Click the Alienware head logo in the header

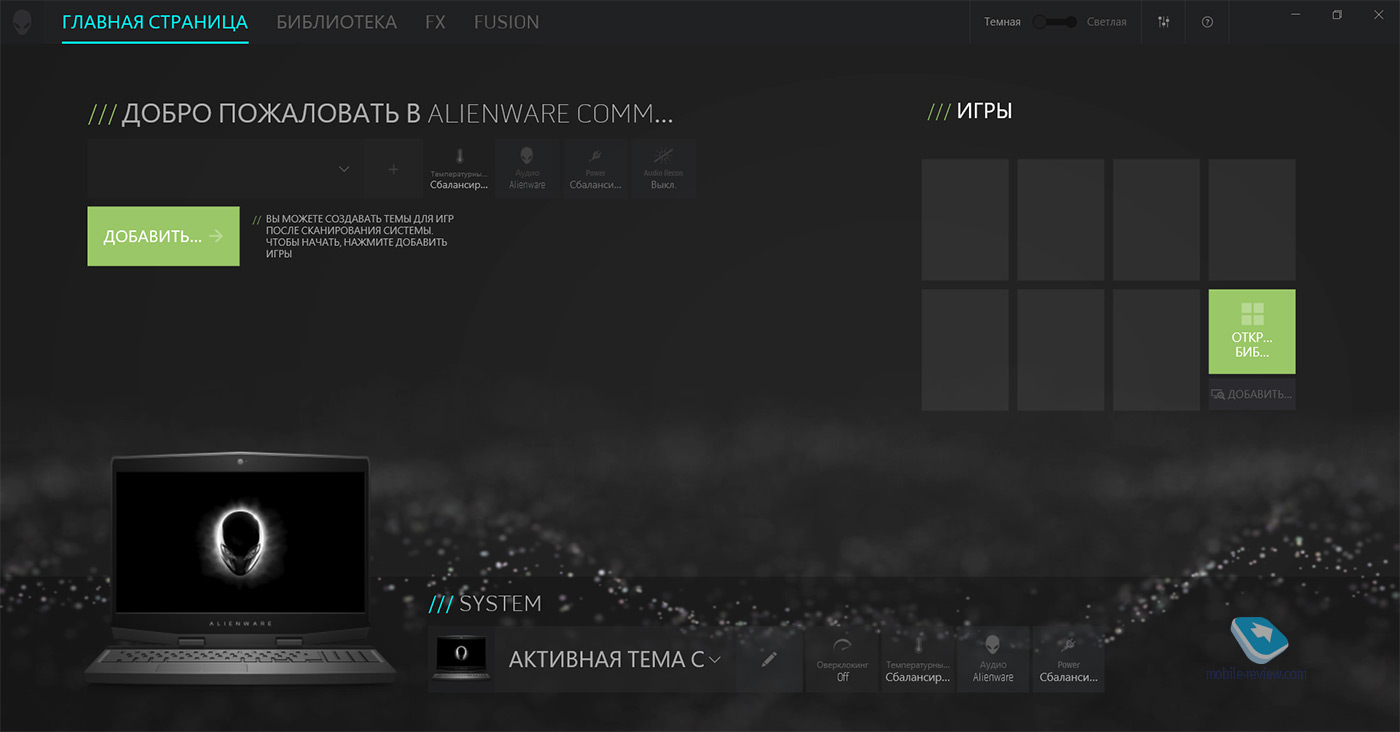click(x=22, y=22)
